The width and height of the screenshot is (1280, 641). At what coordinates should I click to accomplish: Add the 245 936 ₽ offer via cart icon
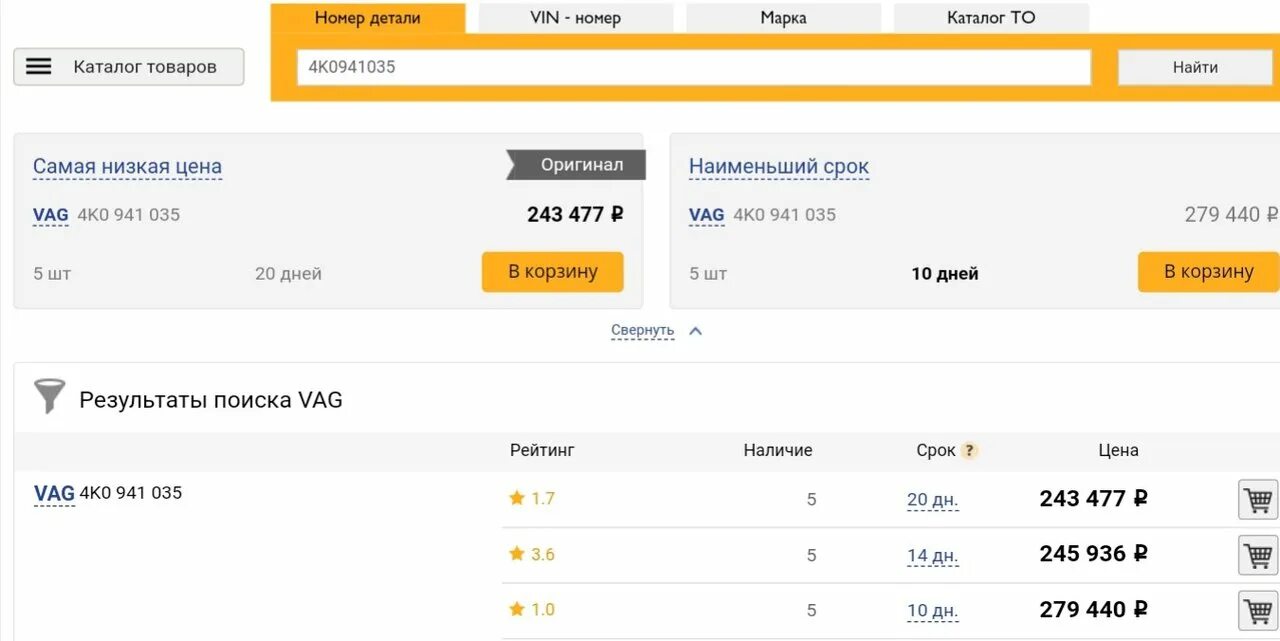(1258, 555)
